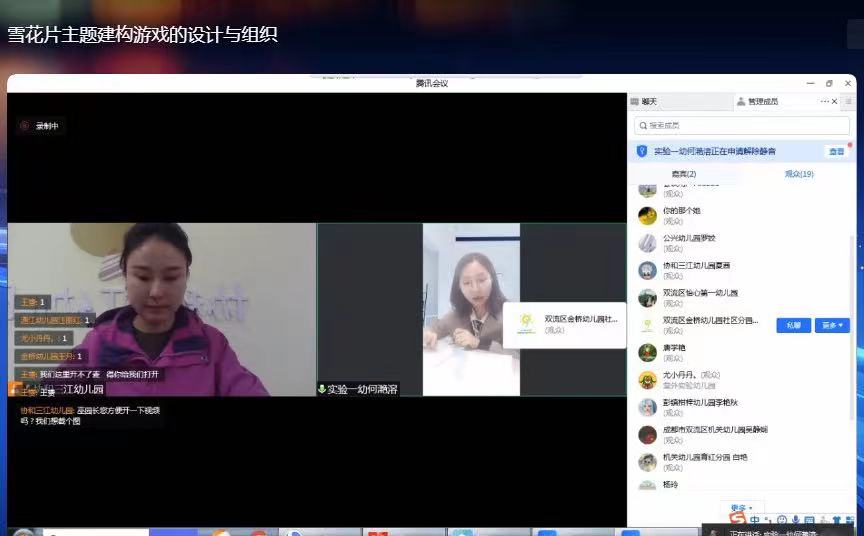The height and width of the screenshot is (536, 864).
Task: Click avatar of 你的那个她
Action: pos(648,215)
